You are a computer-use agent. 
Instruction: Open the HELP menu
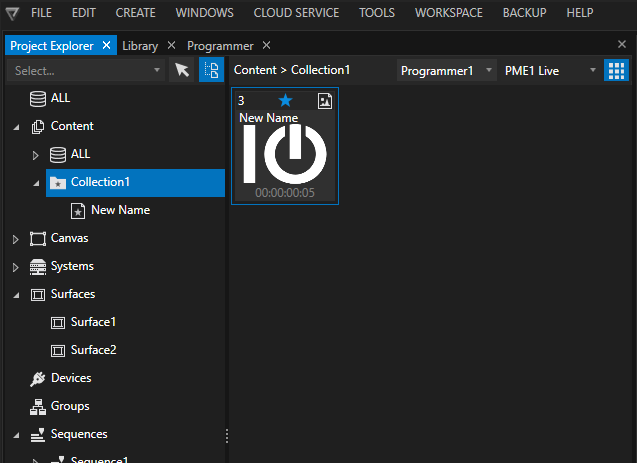pyautogui.click(x=580, y=13)
